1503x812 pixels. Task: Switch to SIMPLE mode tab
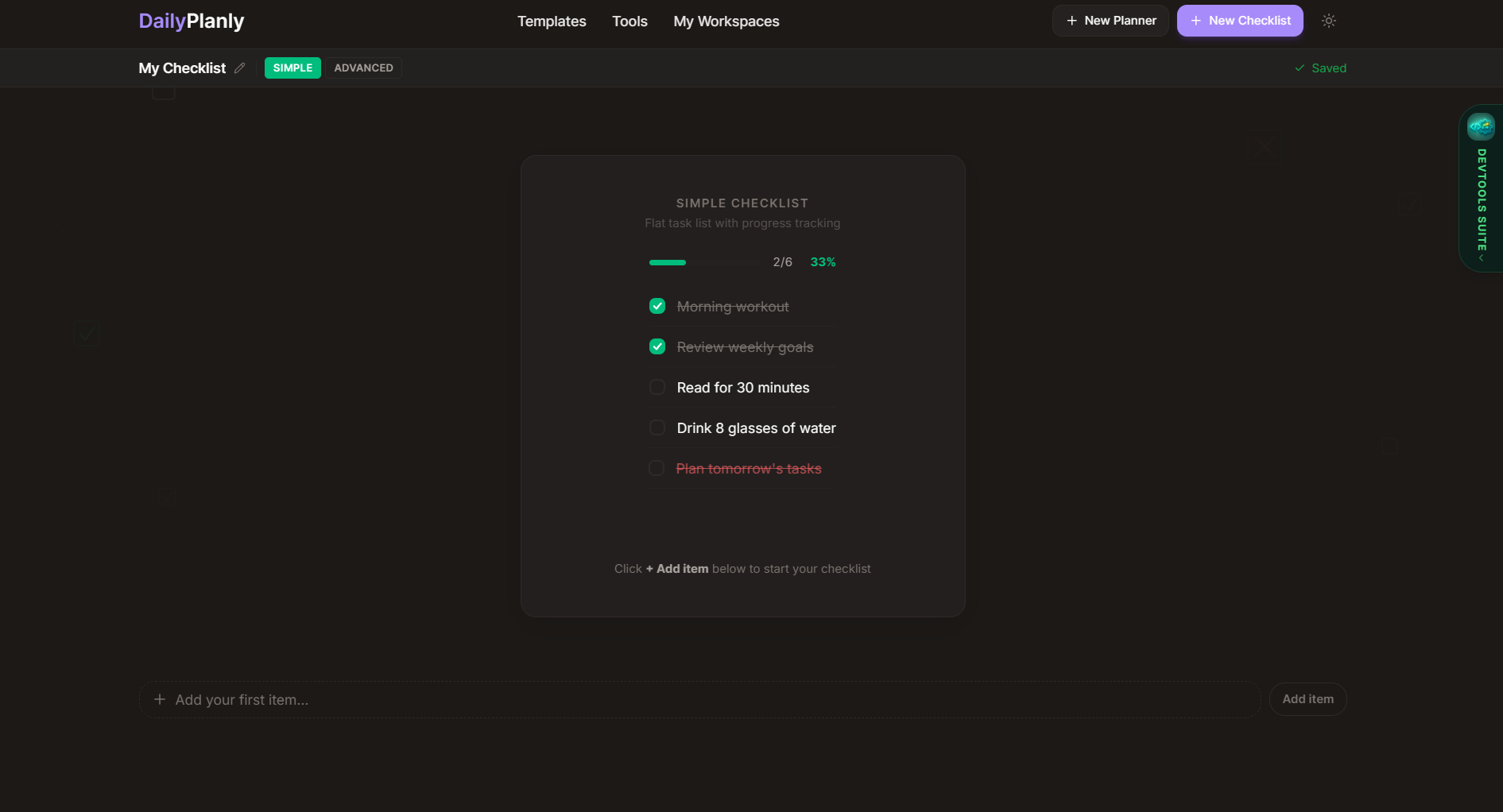(292, 68)
